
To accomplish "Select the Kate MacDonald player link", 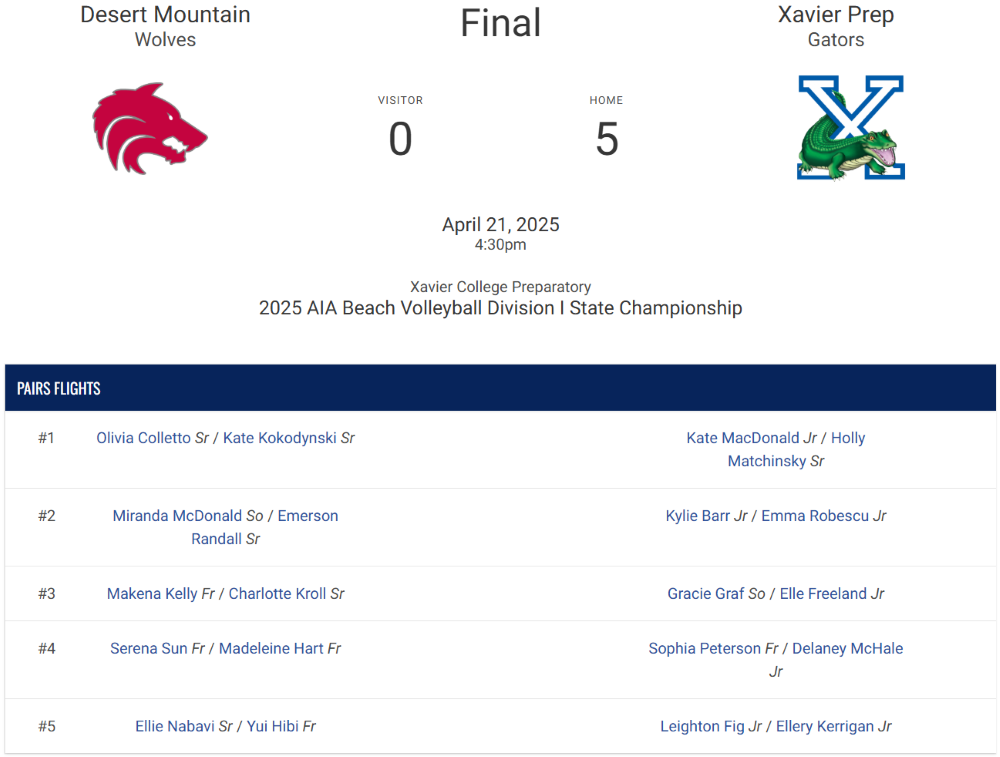I will pyautogui.click(x=742, y=438).
